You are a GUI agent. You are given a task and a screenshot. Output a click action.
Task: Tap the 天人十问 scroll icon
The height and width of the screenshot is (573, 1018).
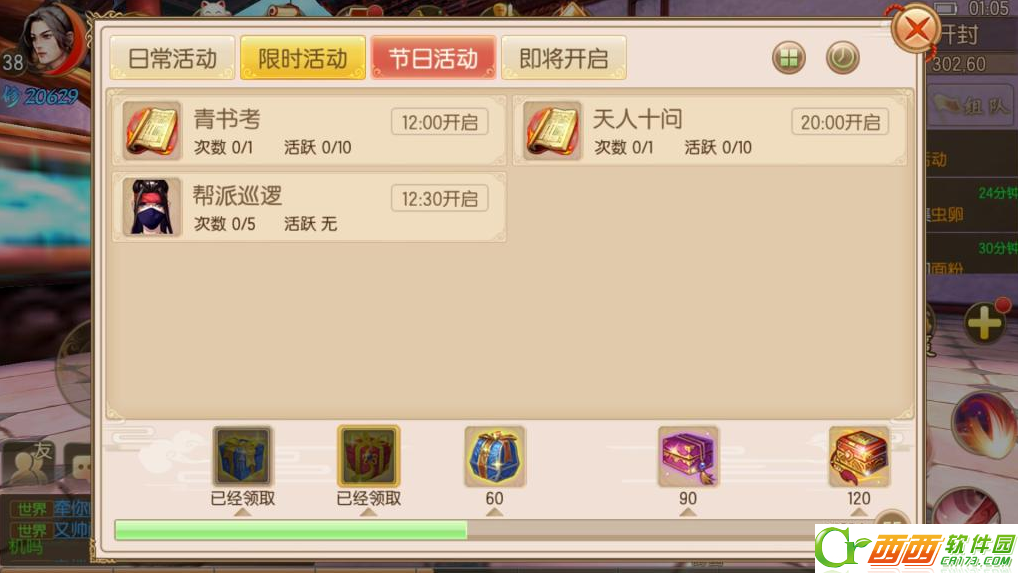click(552, 130)
